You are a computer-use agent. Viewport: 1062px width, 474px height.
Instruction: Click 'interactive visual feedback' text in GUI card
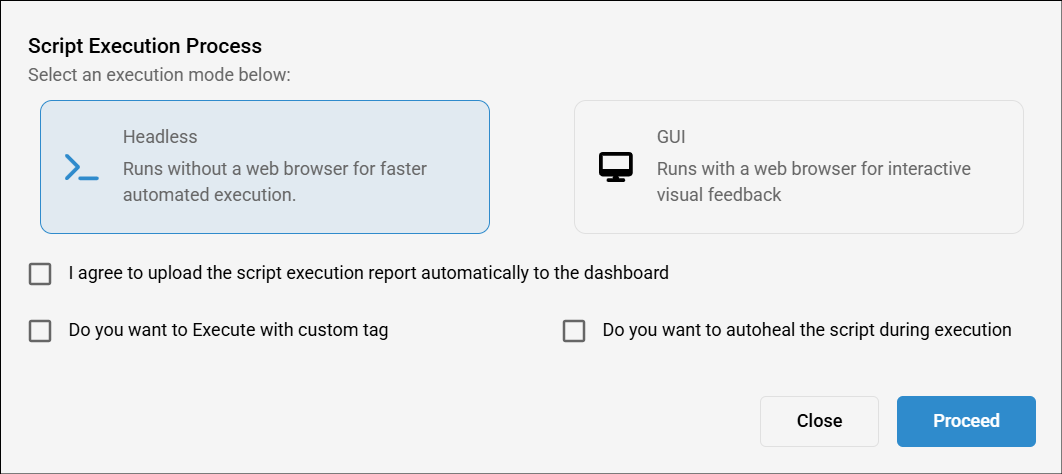click(x=718, y=195)
